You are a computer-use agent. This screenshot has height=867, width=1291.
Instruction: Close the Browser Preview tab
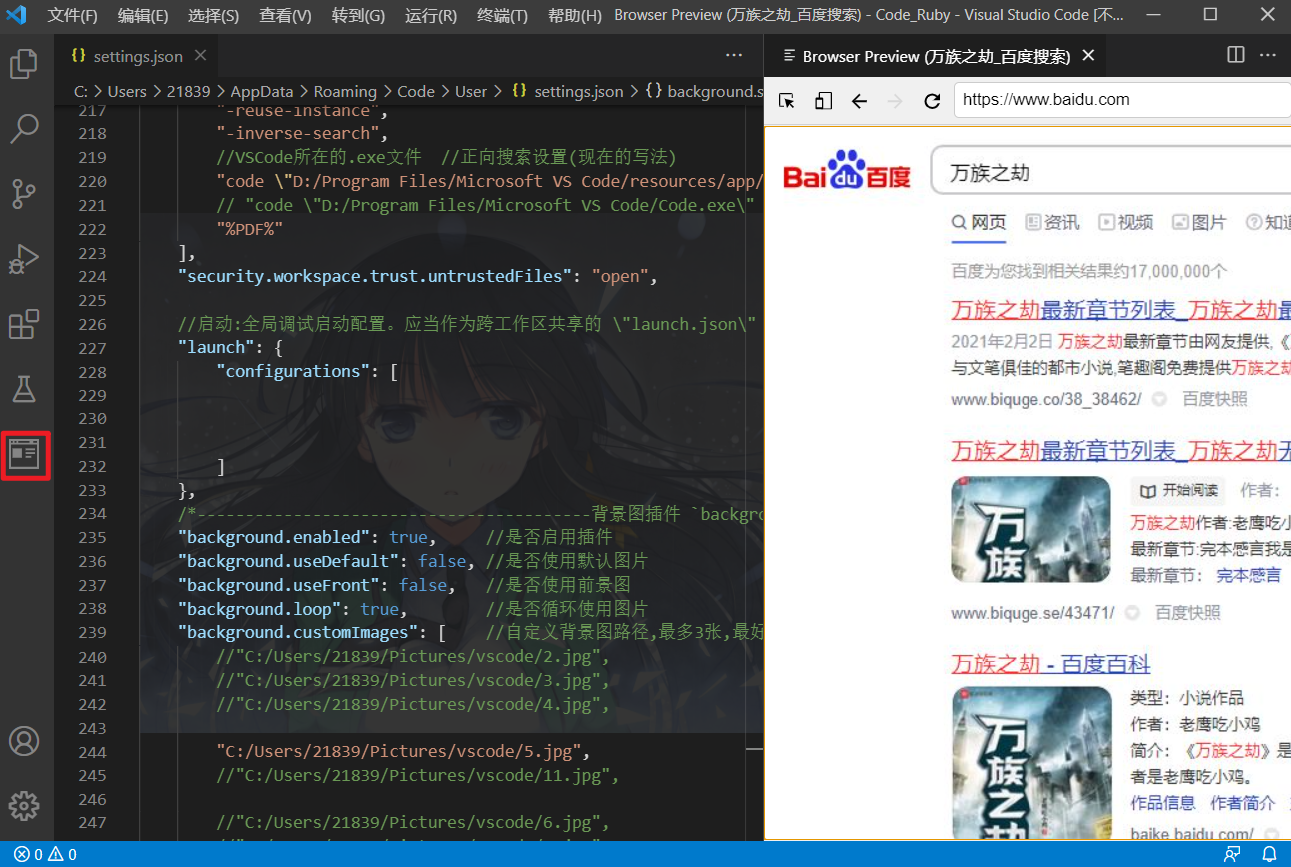pos(1089,56)
